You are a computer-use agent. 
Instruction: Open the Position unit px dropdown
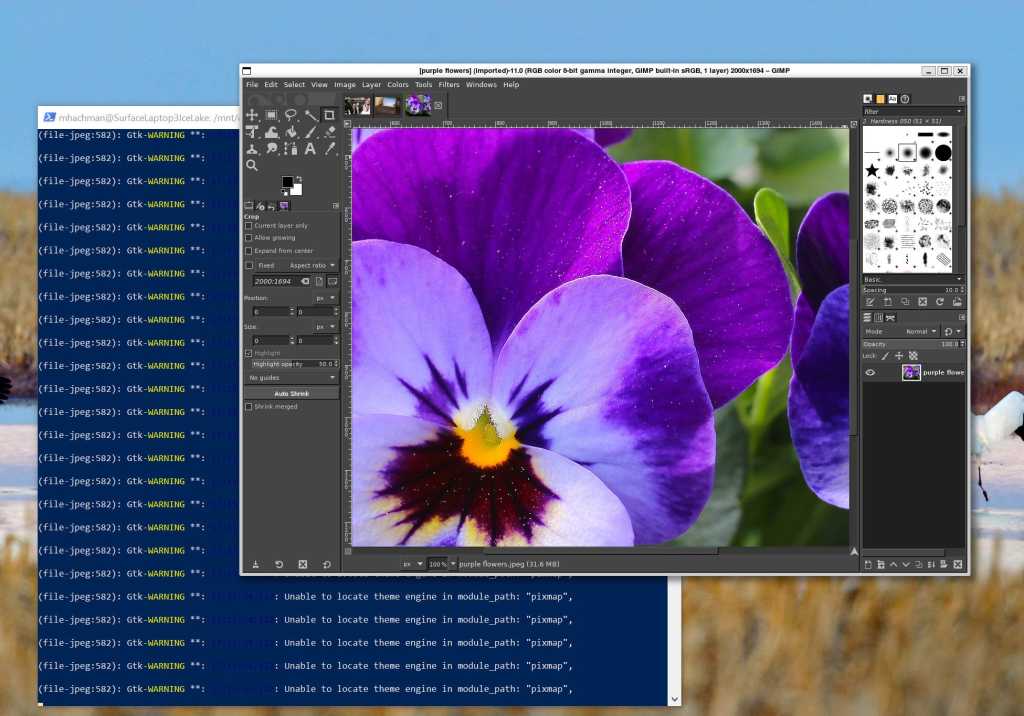325,299
